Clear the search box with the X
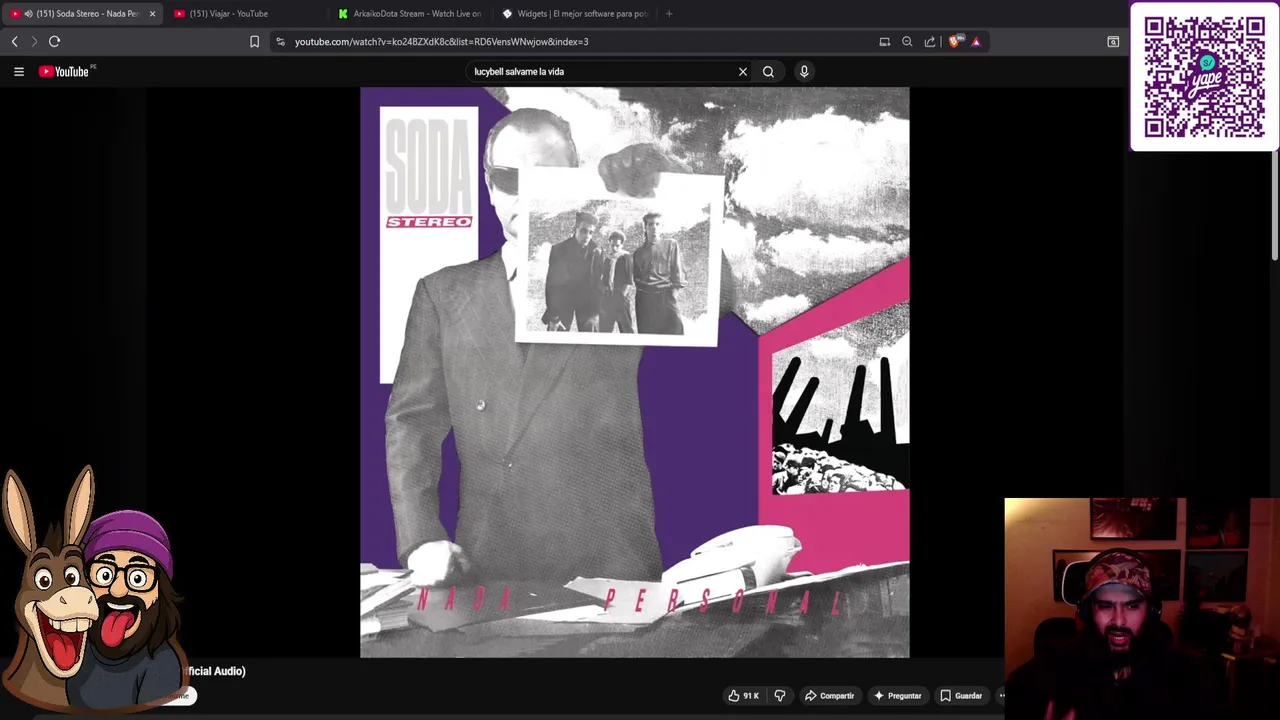Screen dimensions: 1280x720 pyautogui.click(x=742, y=71)
